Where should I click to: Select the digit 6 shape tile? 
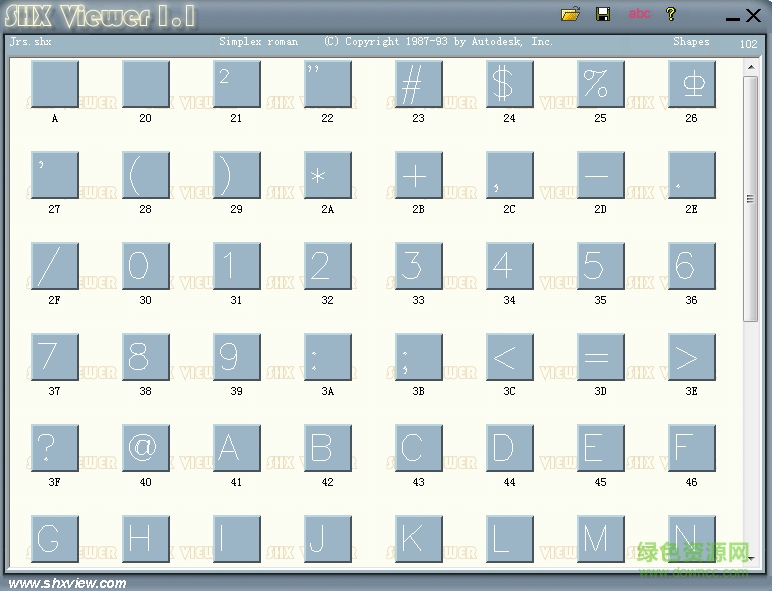(x=692, y=266)
